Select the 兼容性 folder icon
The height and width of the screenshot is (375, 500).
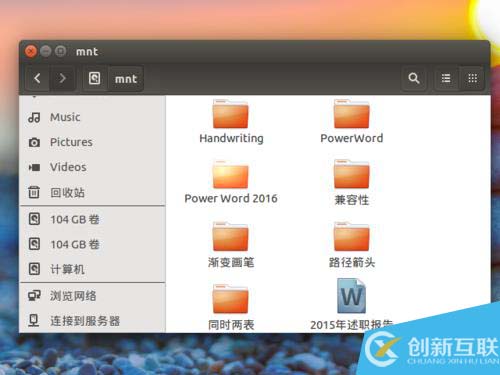(x=351, y=174)
